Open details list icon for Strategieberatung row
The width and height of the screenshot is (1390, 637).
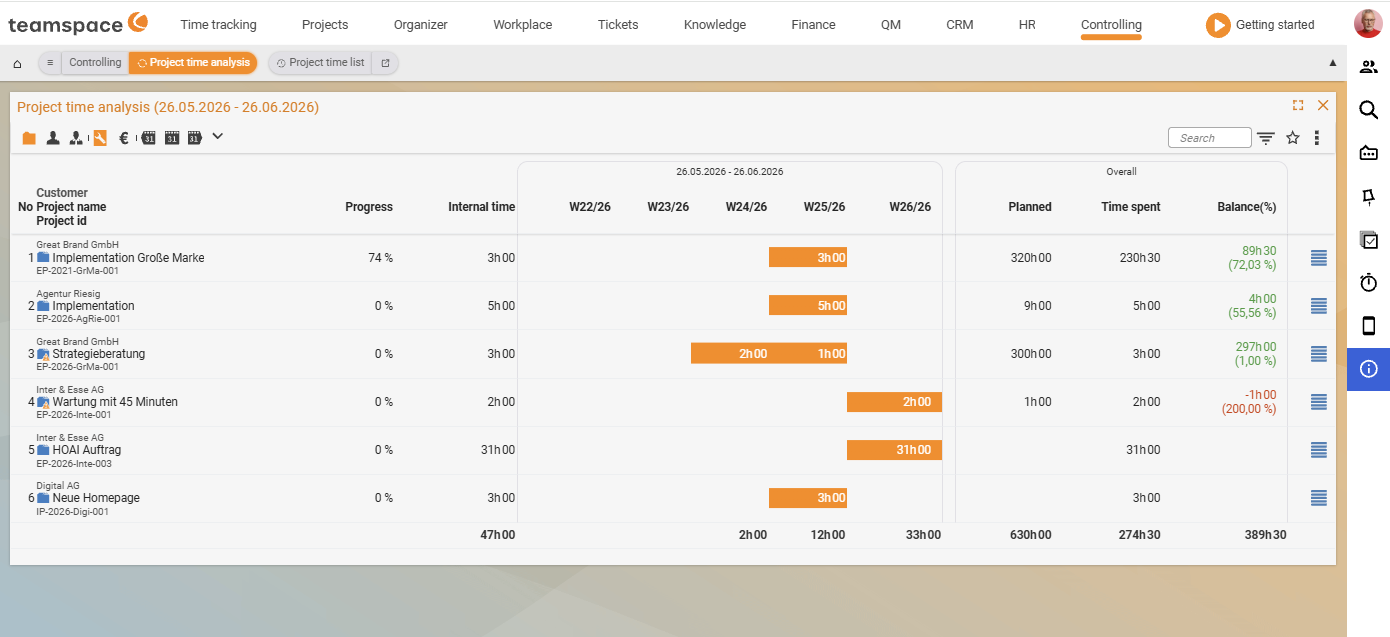point(1319,354)
